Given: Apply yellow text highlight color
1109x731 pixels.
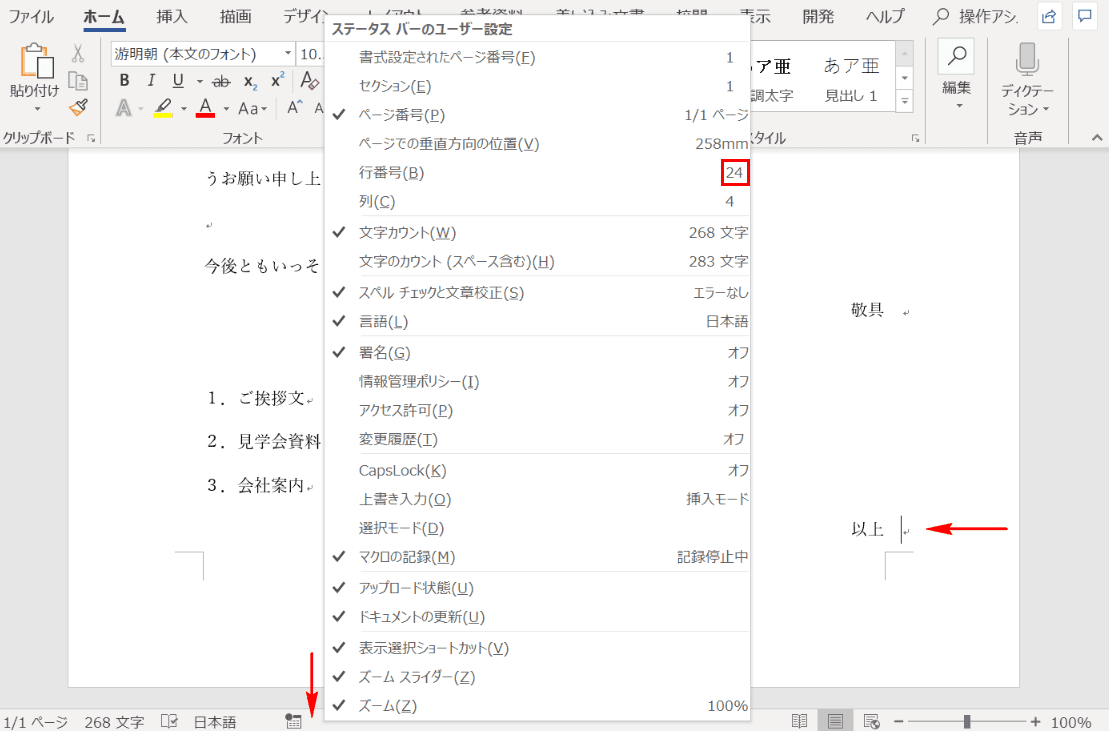Looking at the screenshot, I should pyautogui.click(x=163, y=108).
